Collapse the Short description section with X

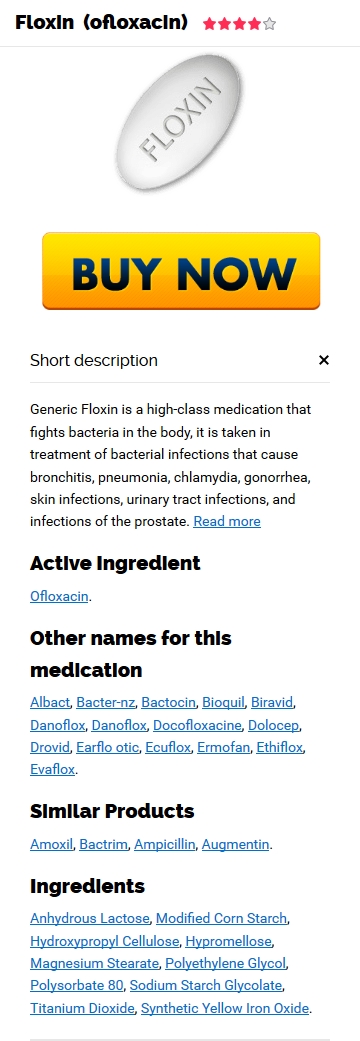point(323,360)
